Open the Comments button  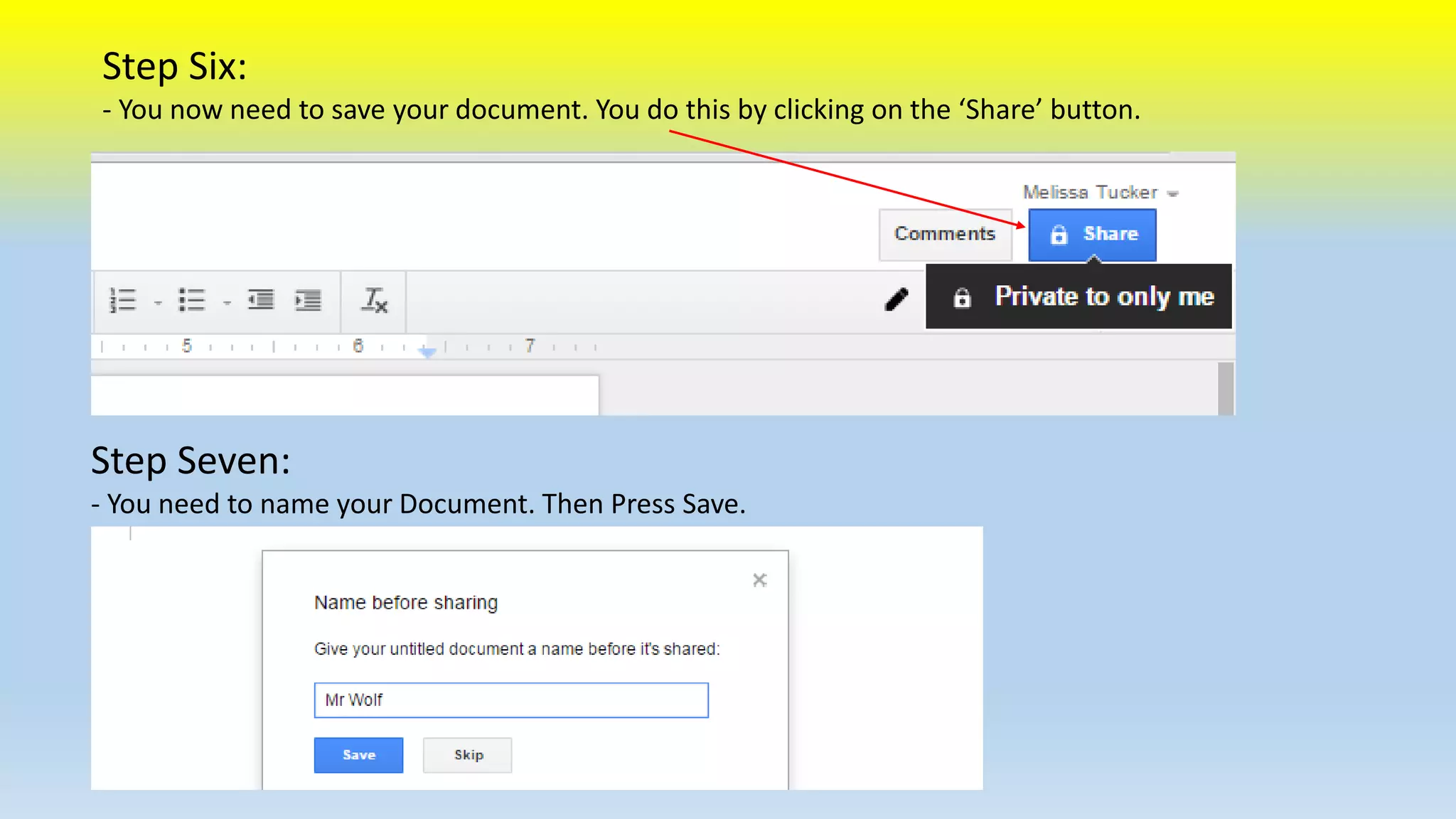click(945, 235)
